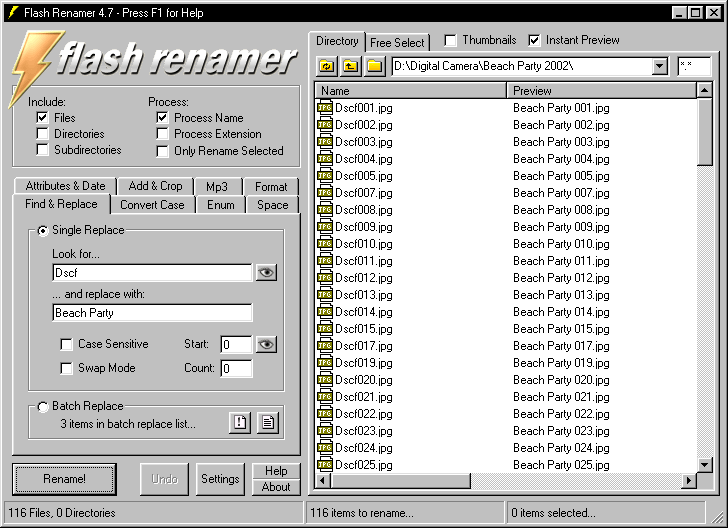Select the Directory tab
This screenshot has height=528, width=728.
click(337, 41)
